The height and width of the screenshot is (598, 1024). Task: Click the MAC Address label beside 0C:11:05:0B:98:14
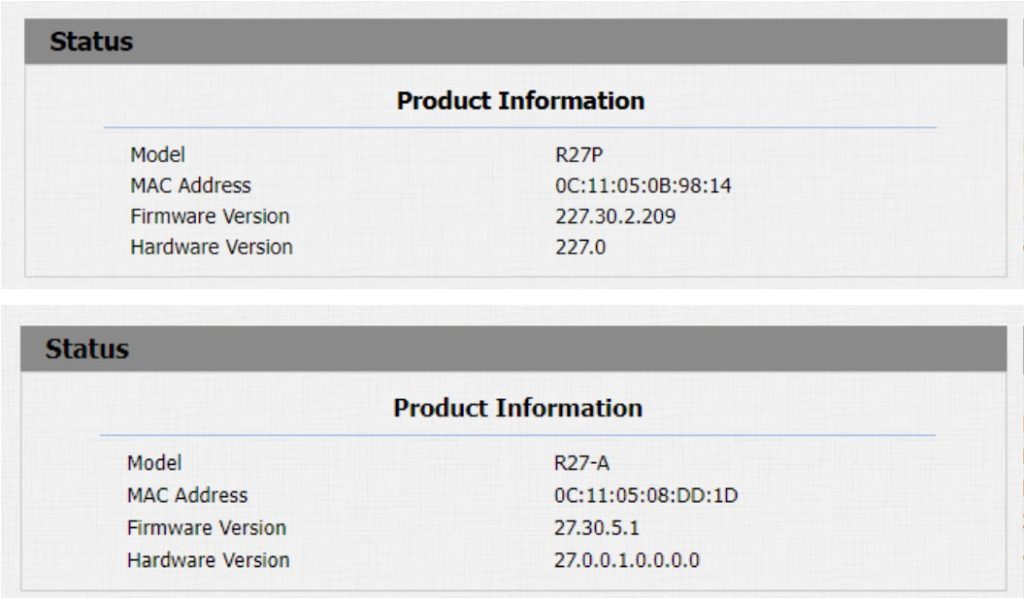(x=190, y=185)
